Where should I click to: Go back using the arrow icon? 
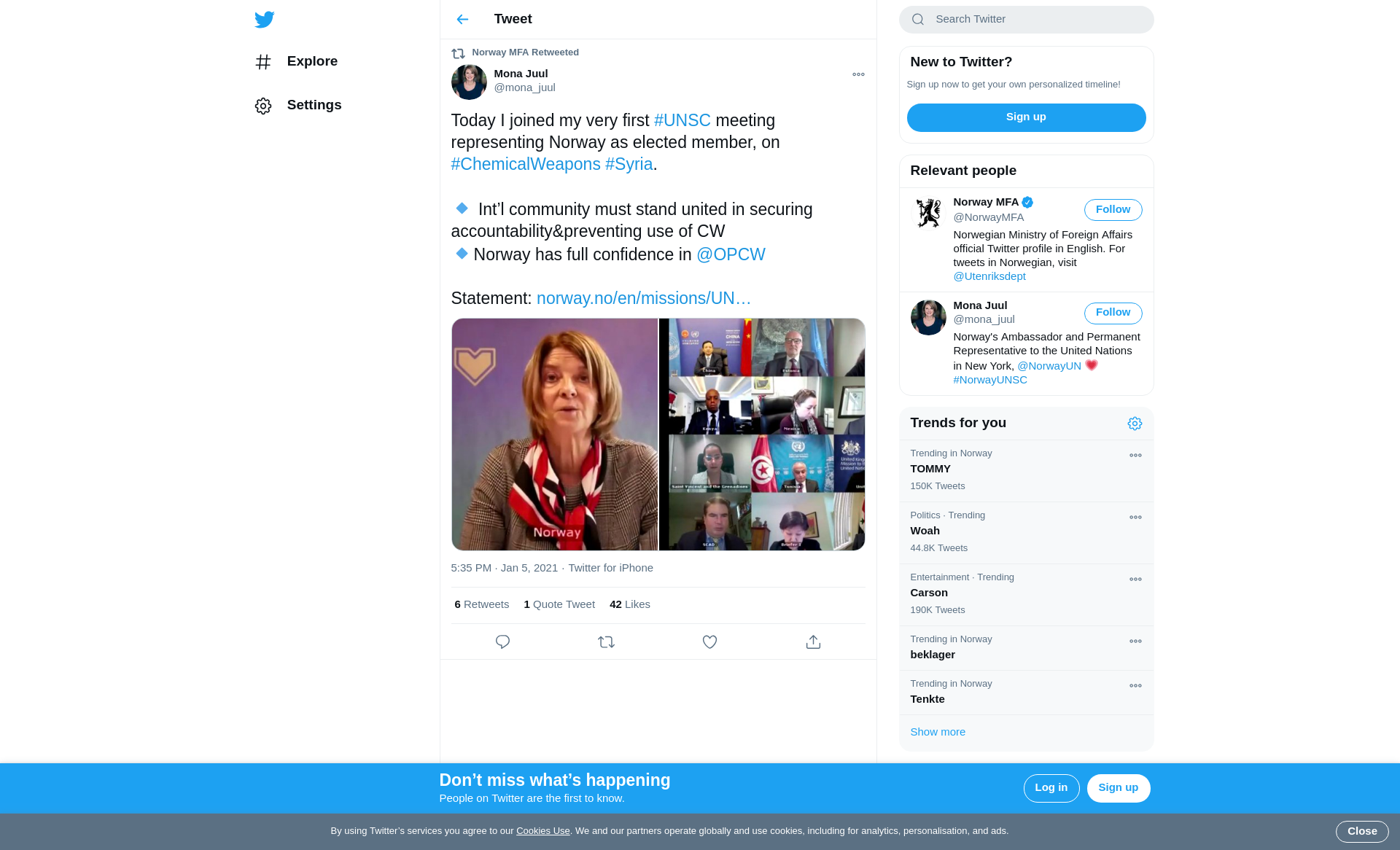[x=462, y=20]
